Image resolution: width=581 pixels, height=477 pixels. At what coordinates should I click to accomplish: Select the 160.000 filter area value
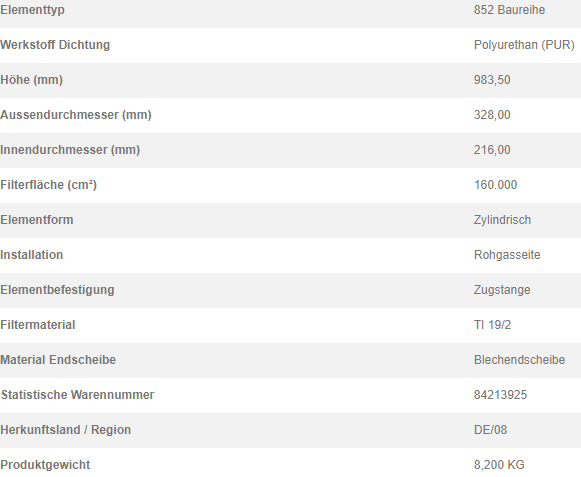coord(495,185)
